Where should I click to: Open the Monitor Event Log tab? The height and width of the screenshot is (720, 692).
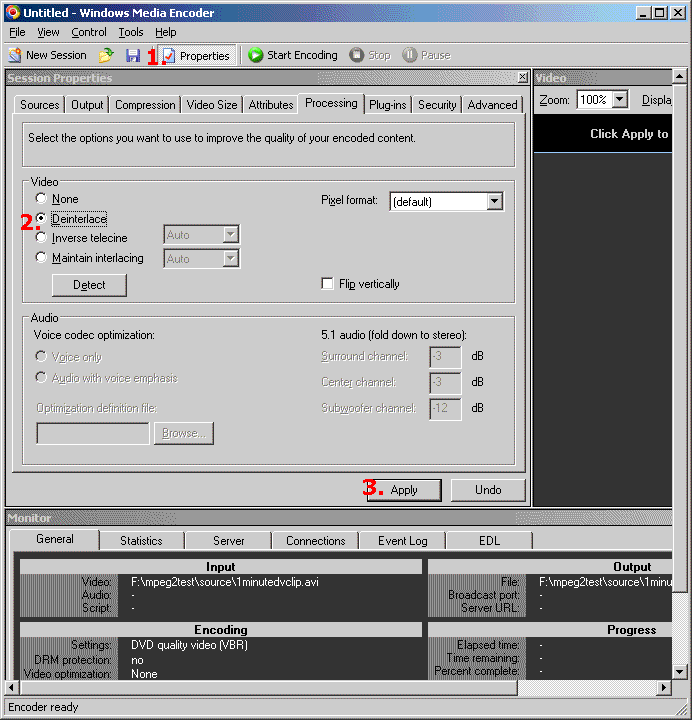click(403, 541)
